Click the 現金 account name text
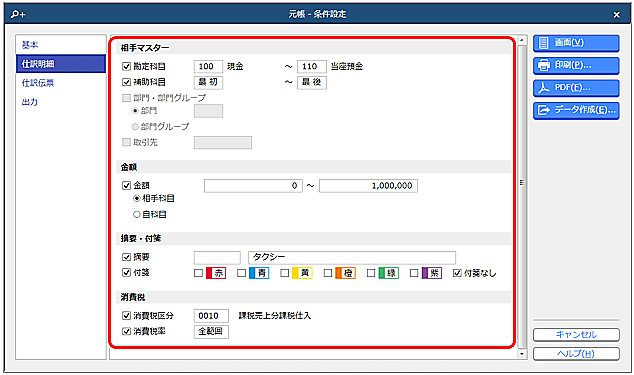Viewport: 634px width, 375px height. (235, 66)
